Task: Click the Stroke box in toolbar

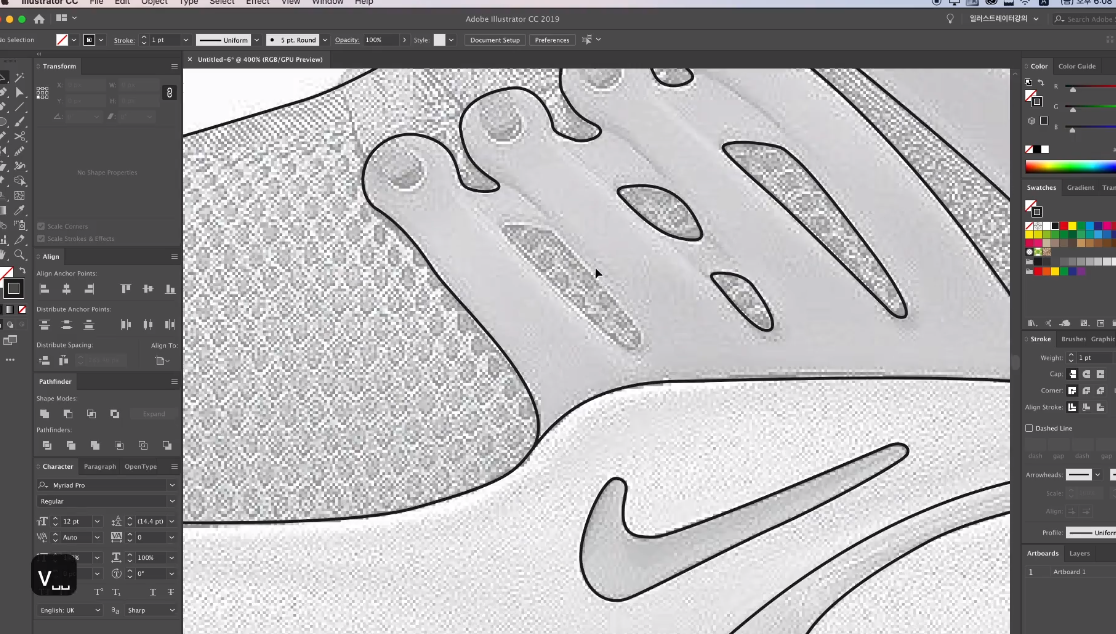Action: 13,288
